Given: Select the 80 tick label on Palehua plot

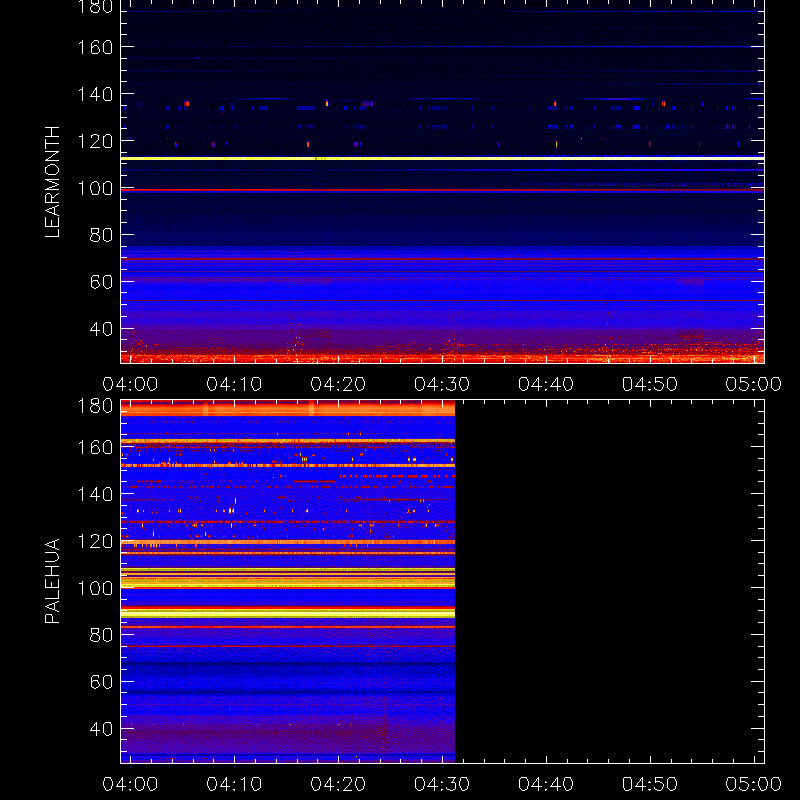Looking at the screenshot, I should click(x=102, y=635).
